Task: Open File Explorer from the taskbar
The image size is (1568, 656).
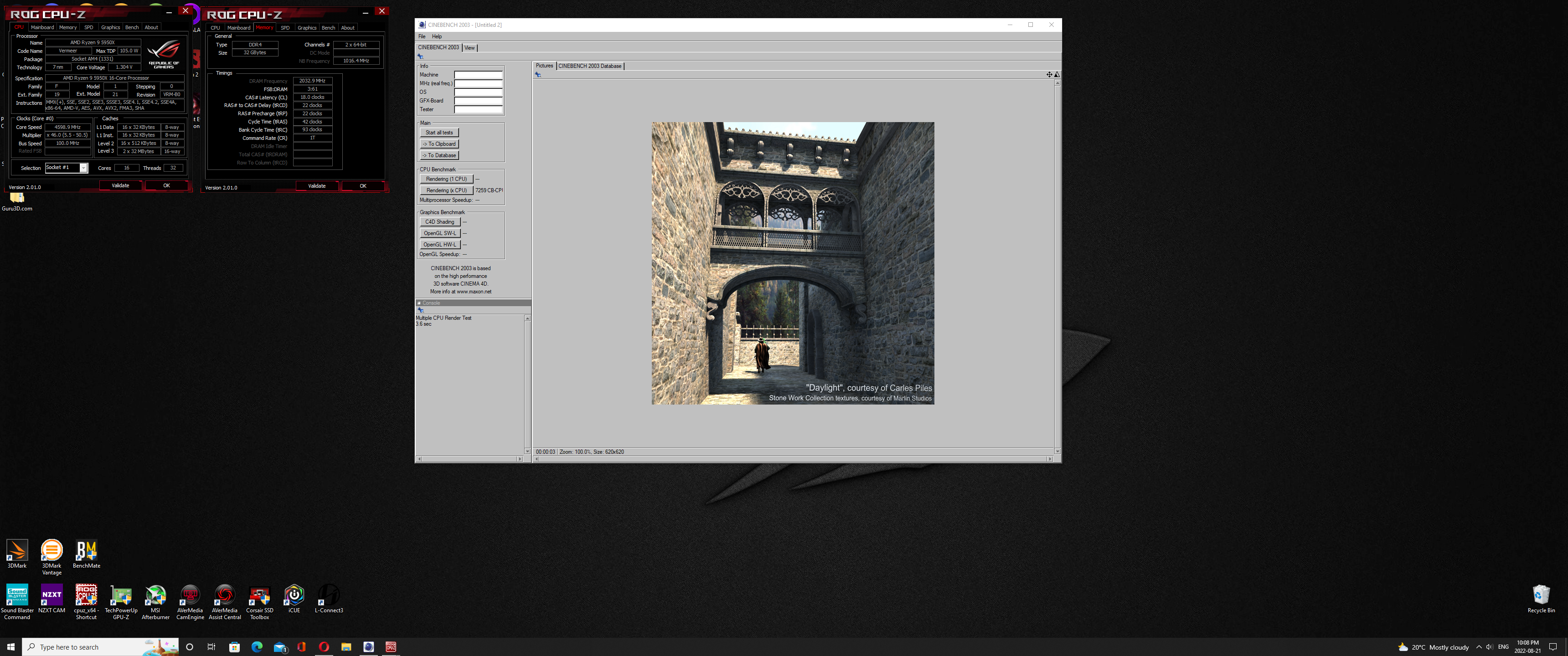Action: coord(346,647)
